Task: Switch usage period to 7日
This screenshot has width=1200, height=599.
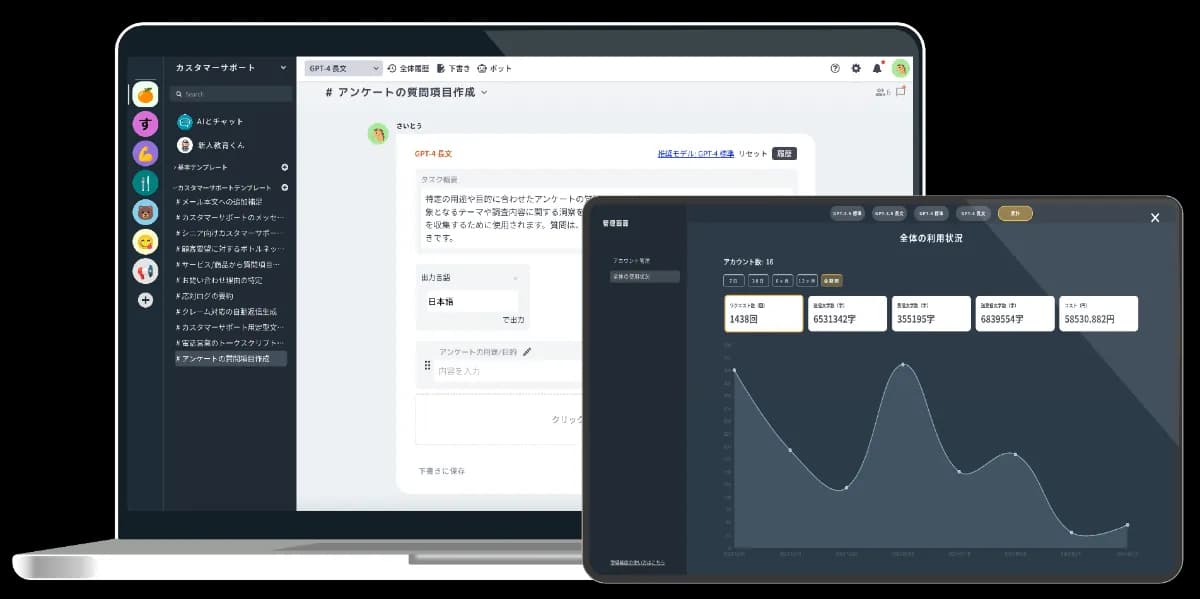Action: (733, 280)
